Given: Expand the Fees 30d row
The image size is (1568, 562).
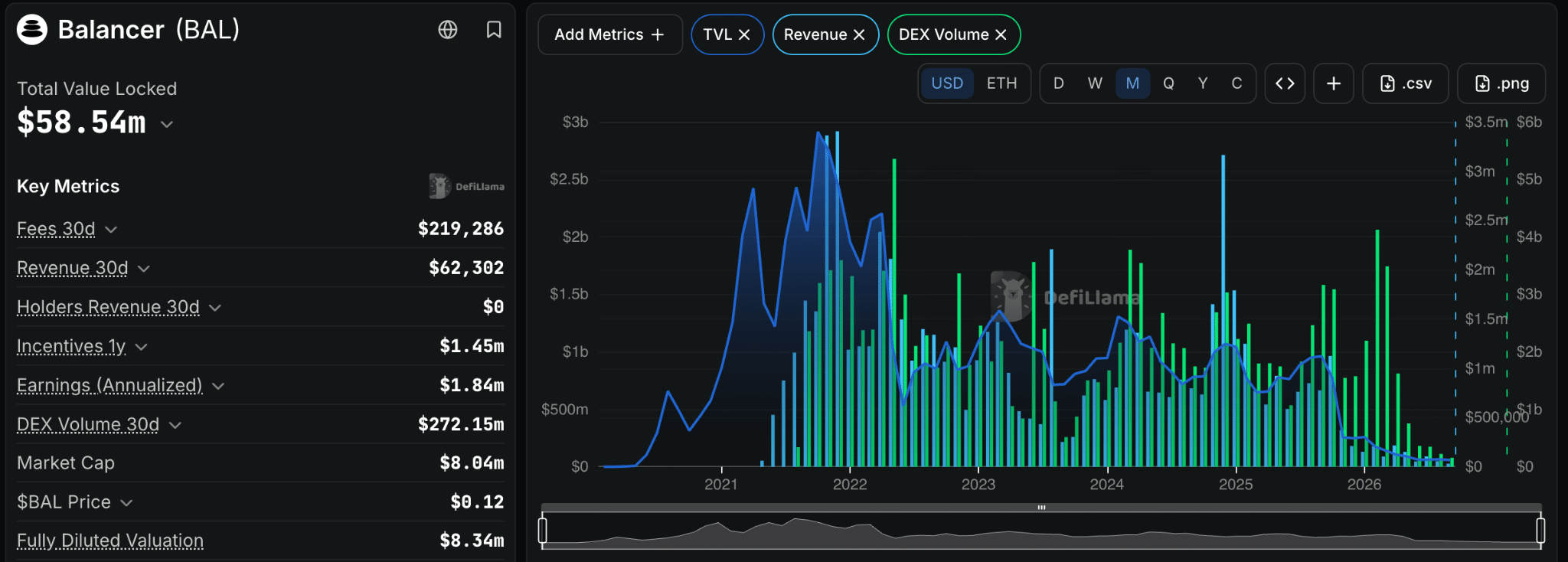Looking at the screenshot, I should pos(111,230).
